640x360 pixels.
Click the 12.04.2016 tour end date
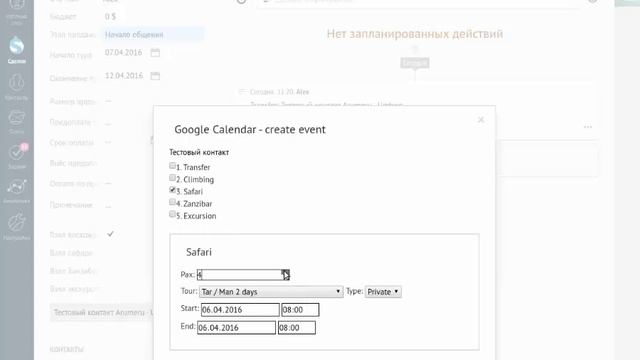click(x=124, y=76)
